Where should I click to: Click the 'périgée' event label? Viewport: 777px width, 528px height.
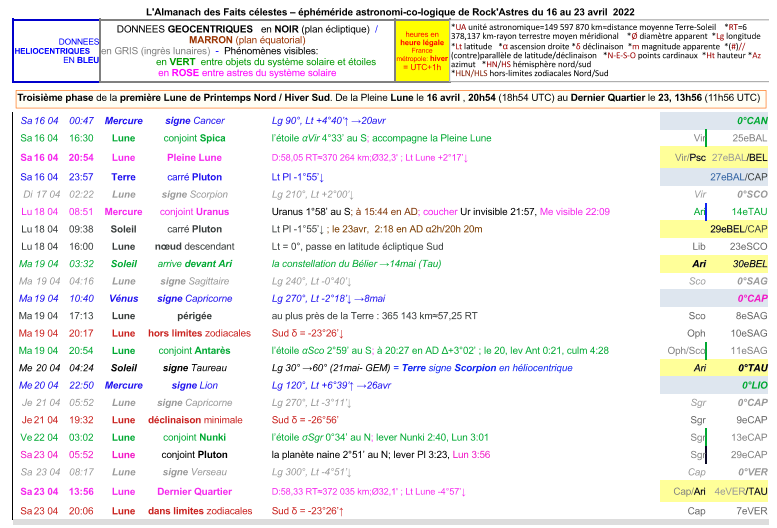196,316
